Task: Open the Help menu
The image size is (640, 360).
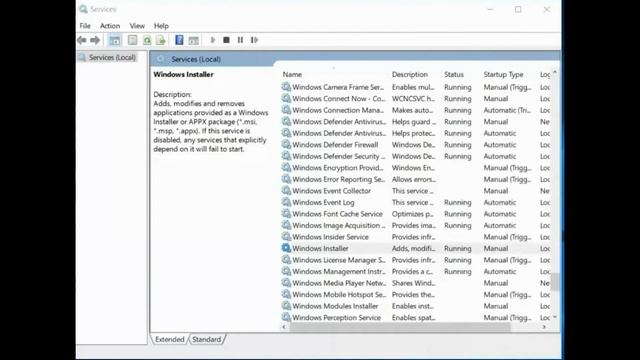Action: (161, 26)
